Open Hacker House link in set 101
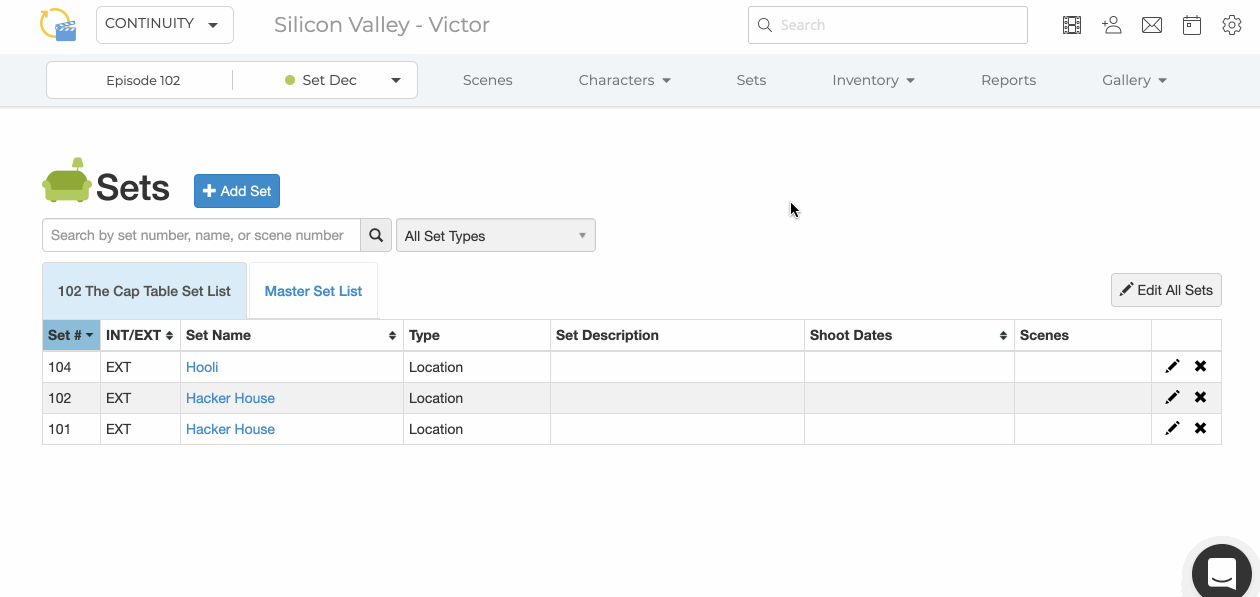The height and width of the screenshot is (597, 1260). click(230, 429)
